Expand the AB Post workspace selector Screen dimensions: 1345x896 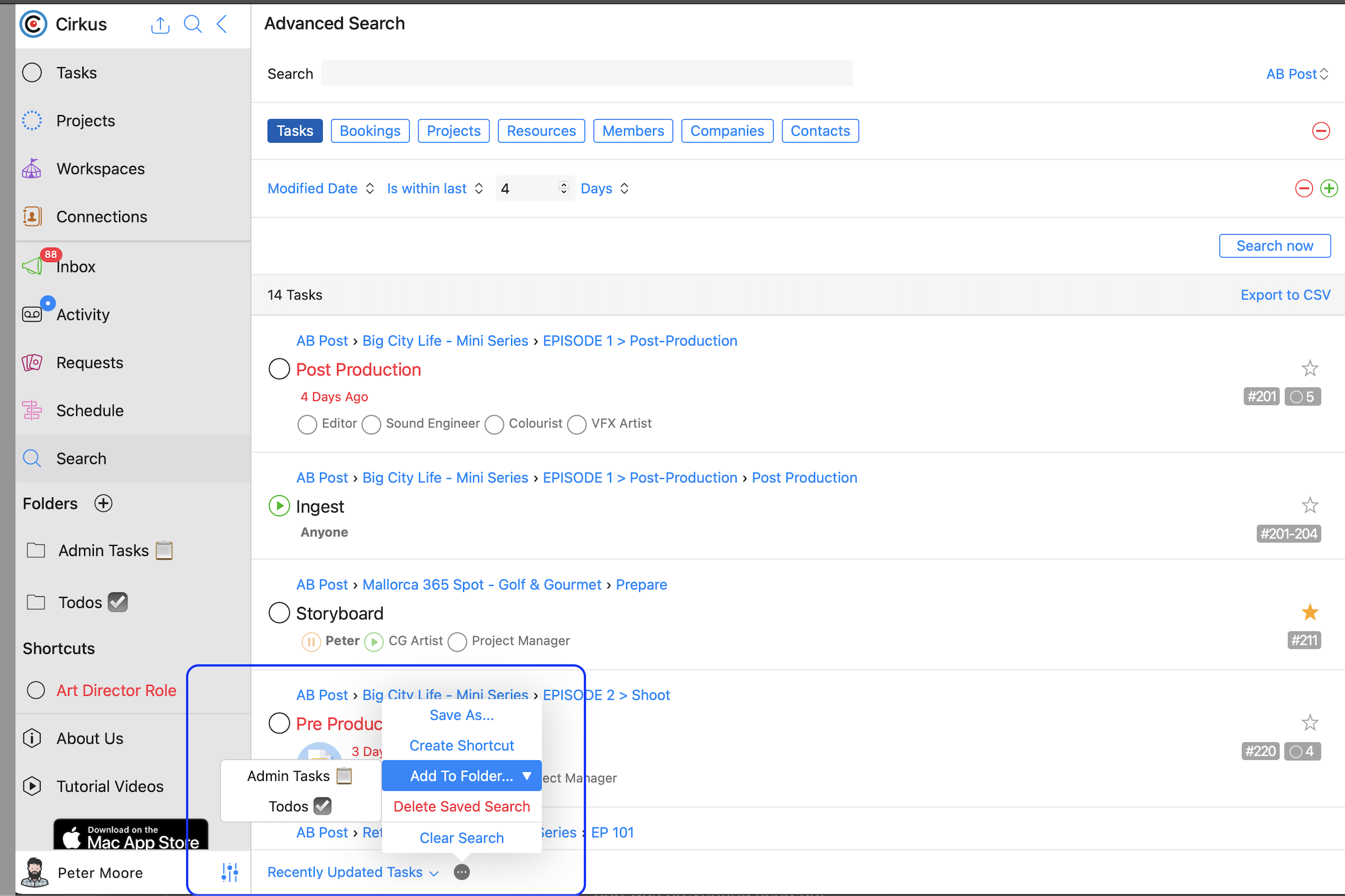tap(1296, 74)
